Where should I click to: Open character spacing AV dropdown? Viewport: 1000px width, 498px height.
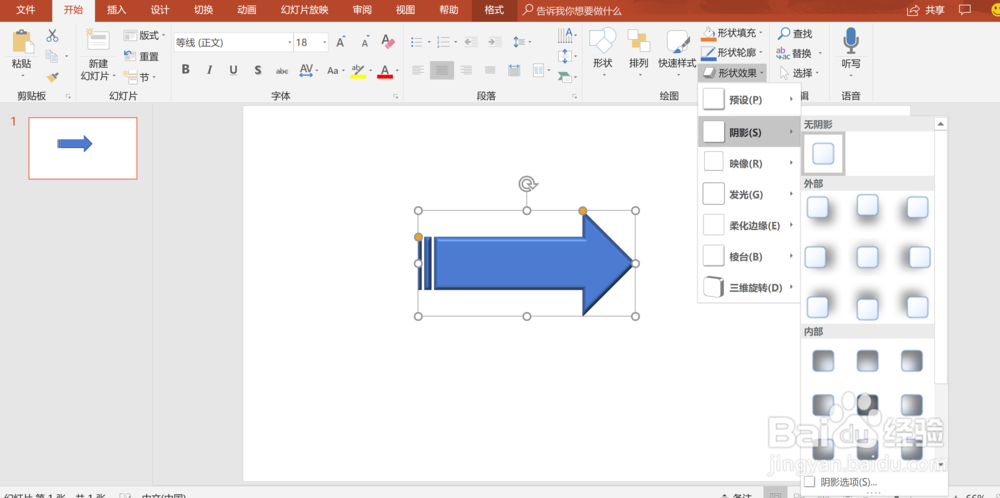pos(308,70)
